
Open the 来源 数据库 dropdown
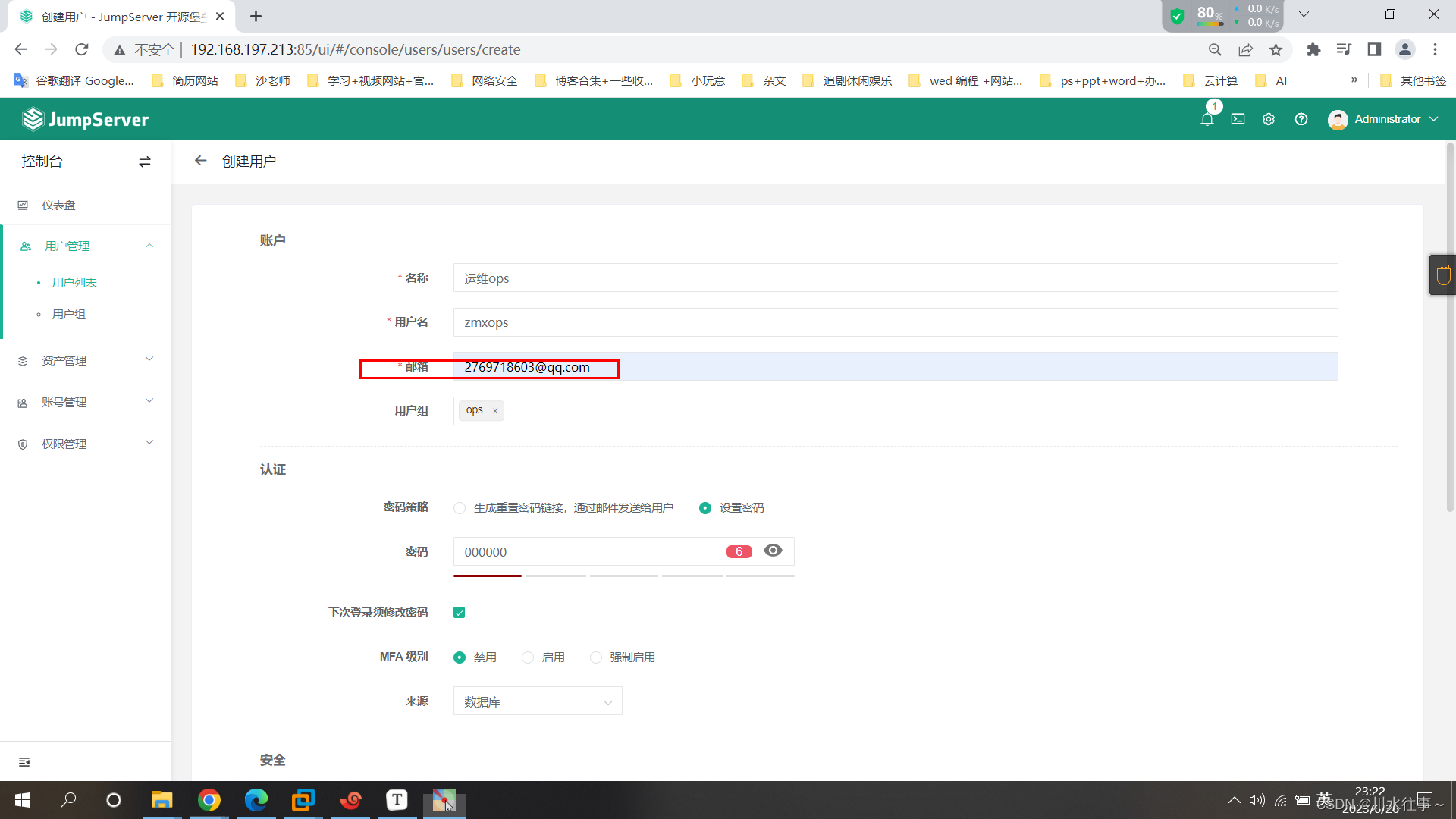tap(538, 701)
